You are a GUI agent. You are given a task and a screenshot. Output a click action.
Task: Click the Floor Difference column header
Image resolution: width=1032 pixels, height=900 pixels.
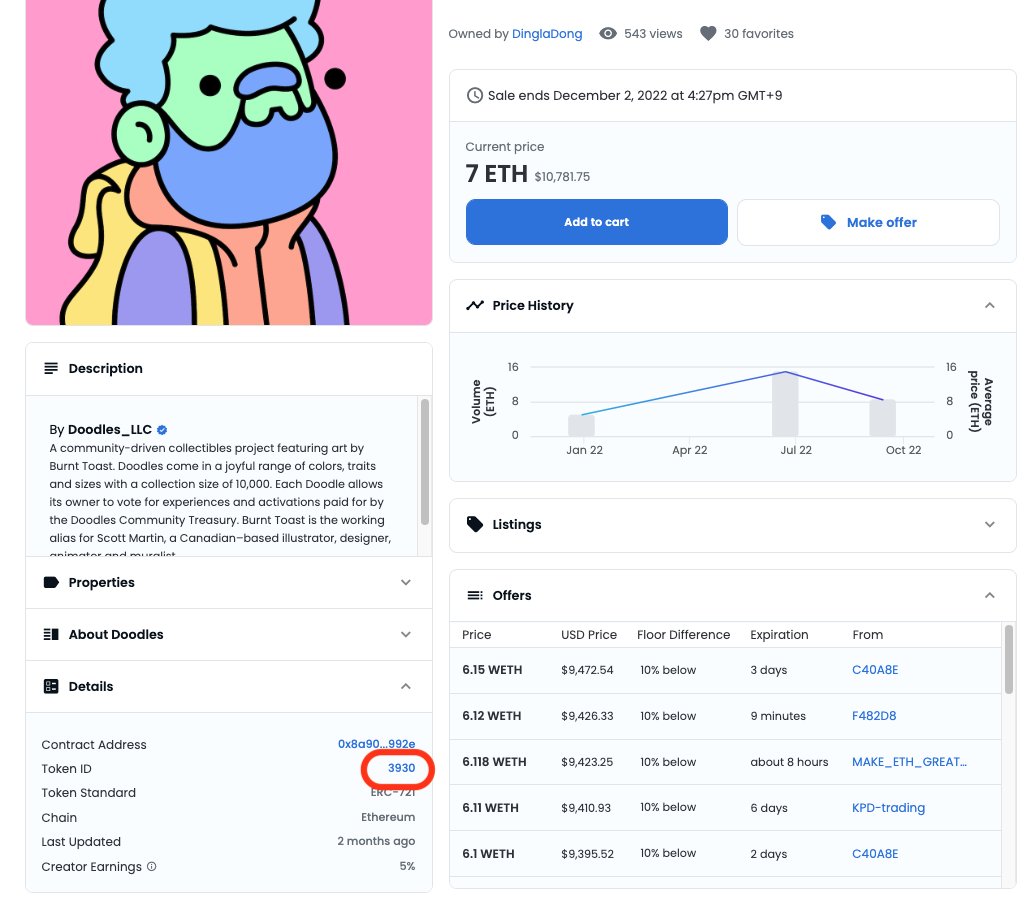pos(683,635)
